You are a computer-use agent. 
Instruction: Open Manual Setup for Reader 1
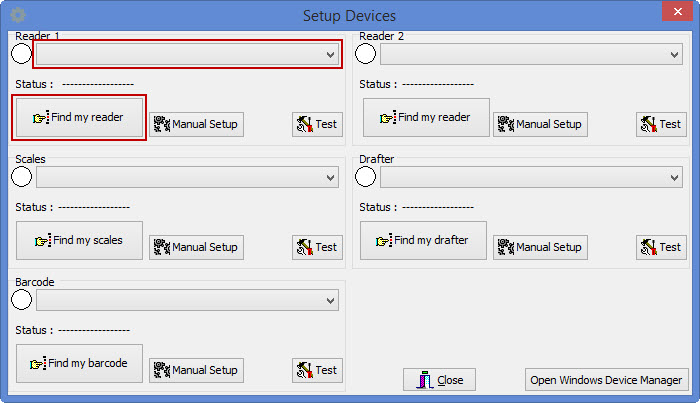tap(196, 124)
